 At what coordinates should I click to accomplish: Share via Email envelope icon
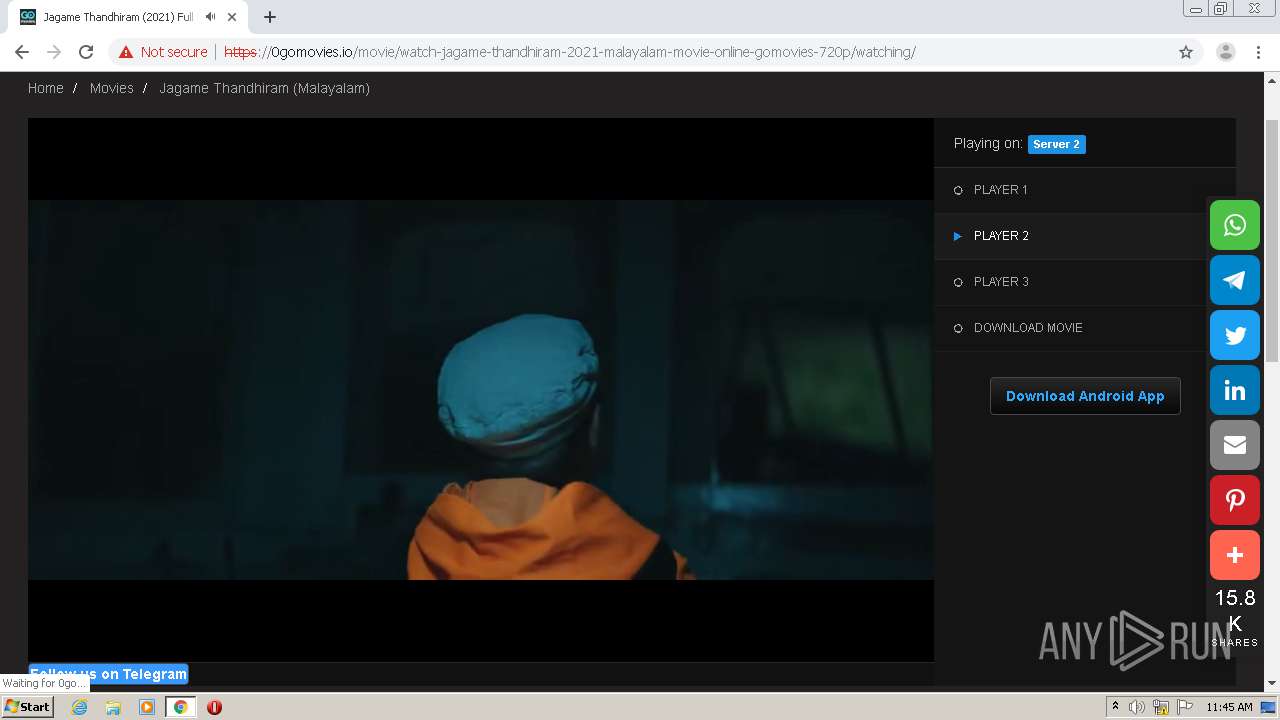[x=1235, y=445]
